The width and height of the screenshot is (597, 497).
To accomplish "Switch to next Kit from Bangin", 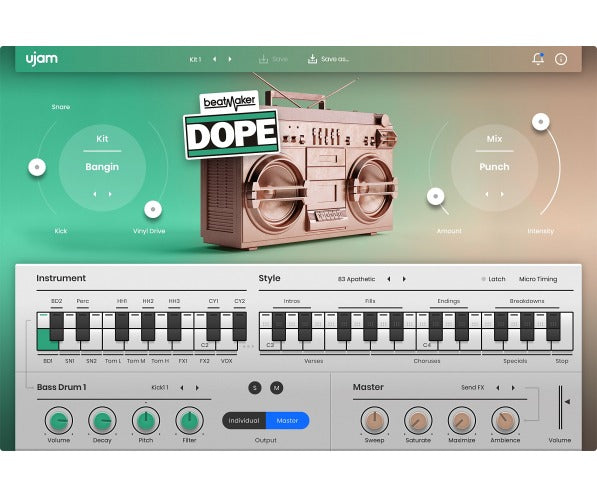I will 110,194.
